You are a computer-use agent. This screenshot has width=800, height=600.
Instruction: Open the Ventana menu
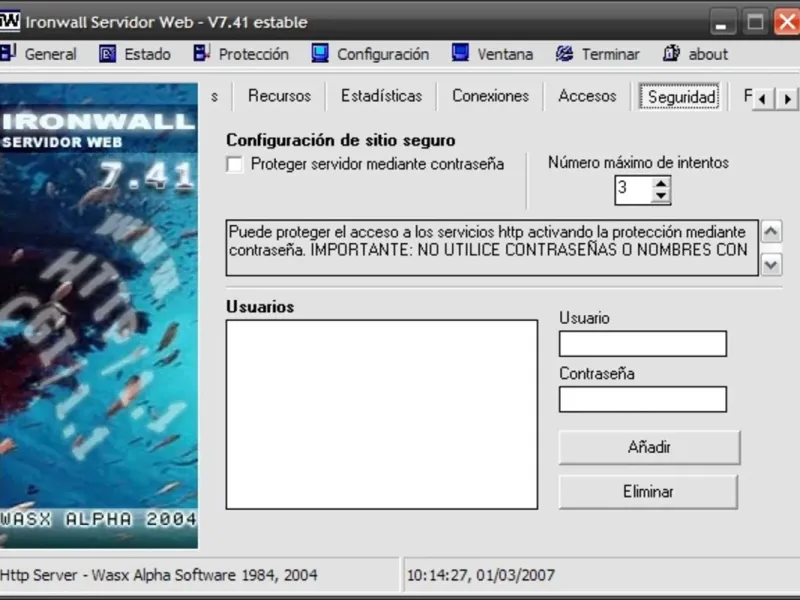point(505,54)
